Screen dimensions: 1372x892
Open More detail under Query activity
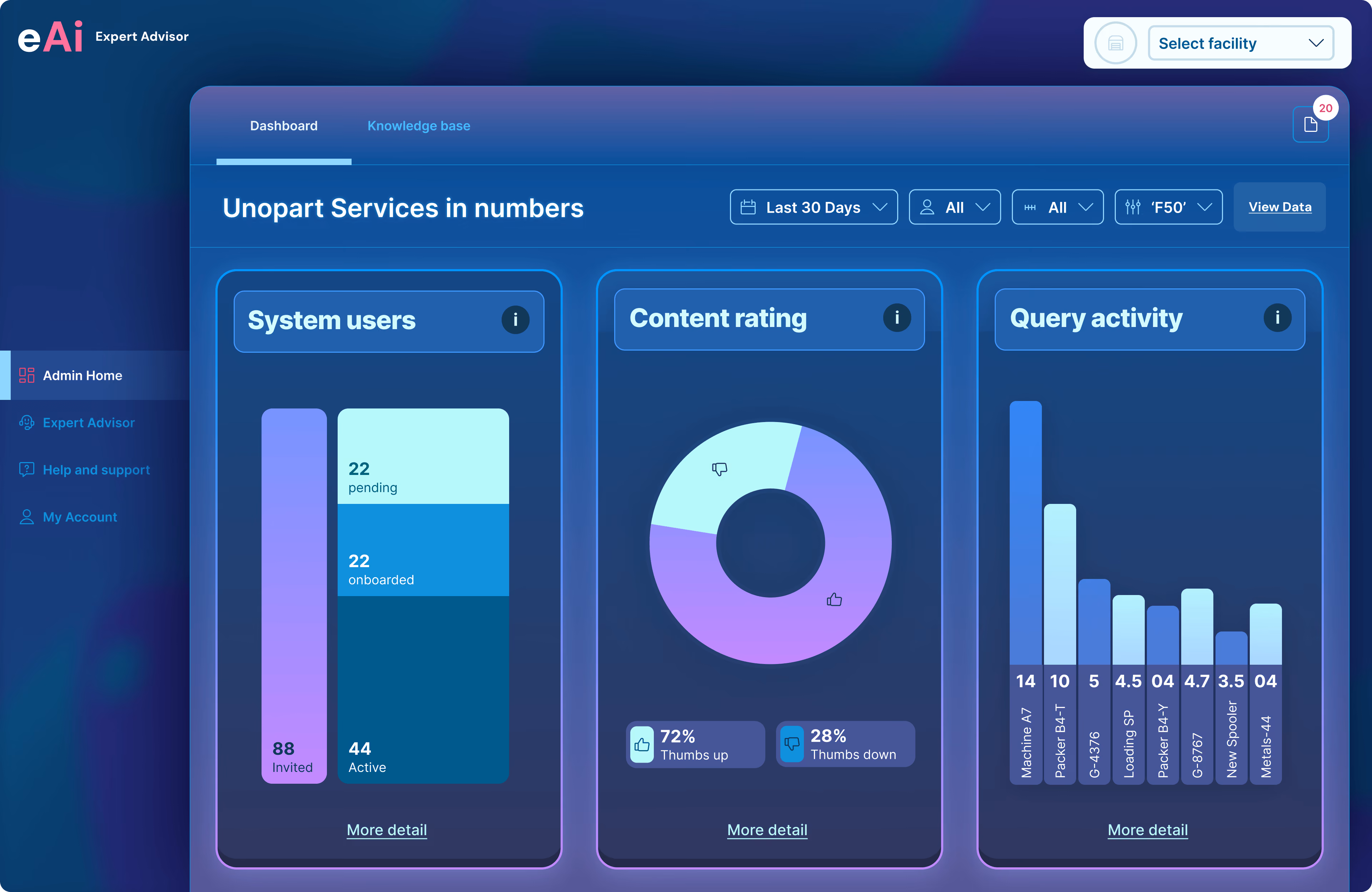(1148, 830)
